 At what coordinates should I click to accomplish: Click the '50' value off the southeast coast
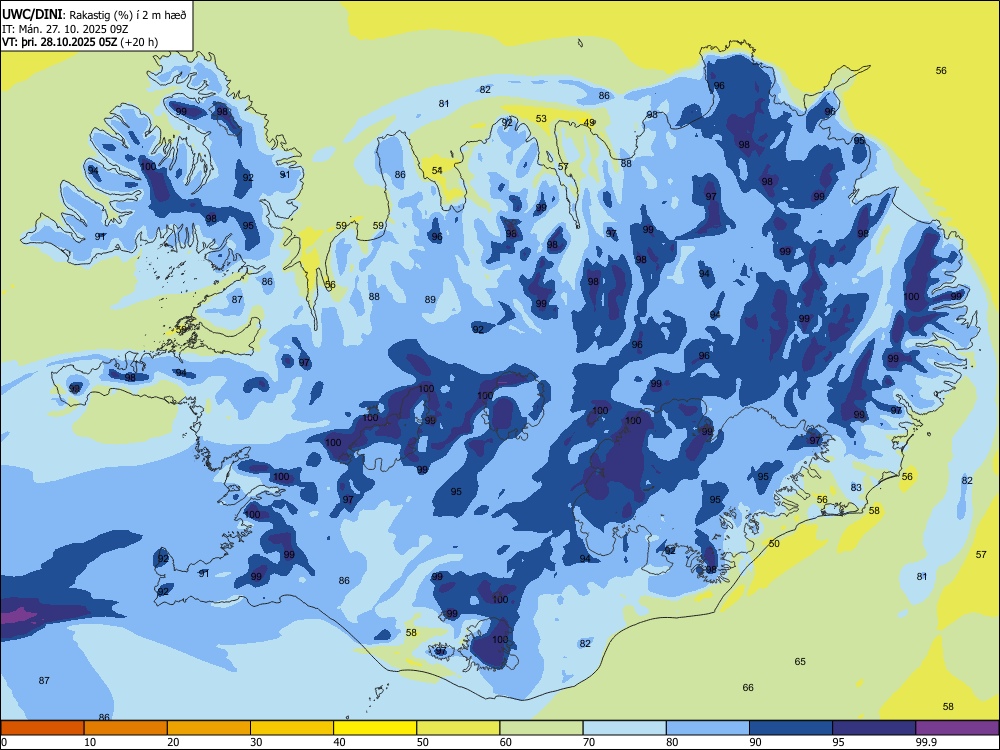click(774, 543)
